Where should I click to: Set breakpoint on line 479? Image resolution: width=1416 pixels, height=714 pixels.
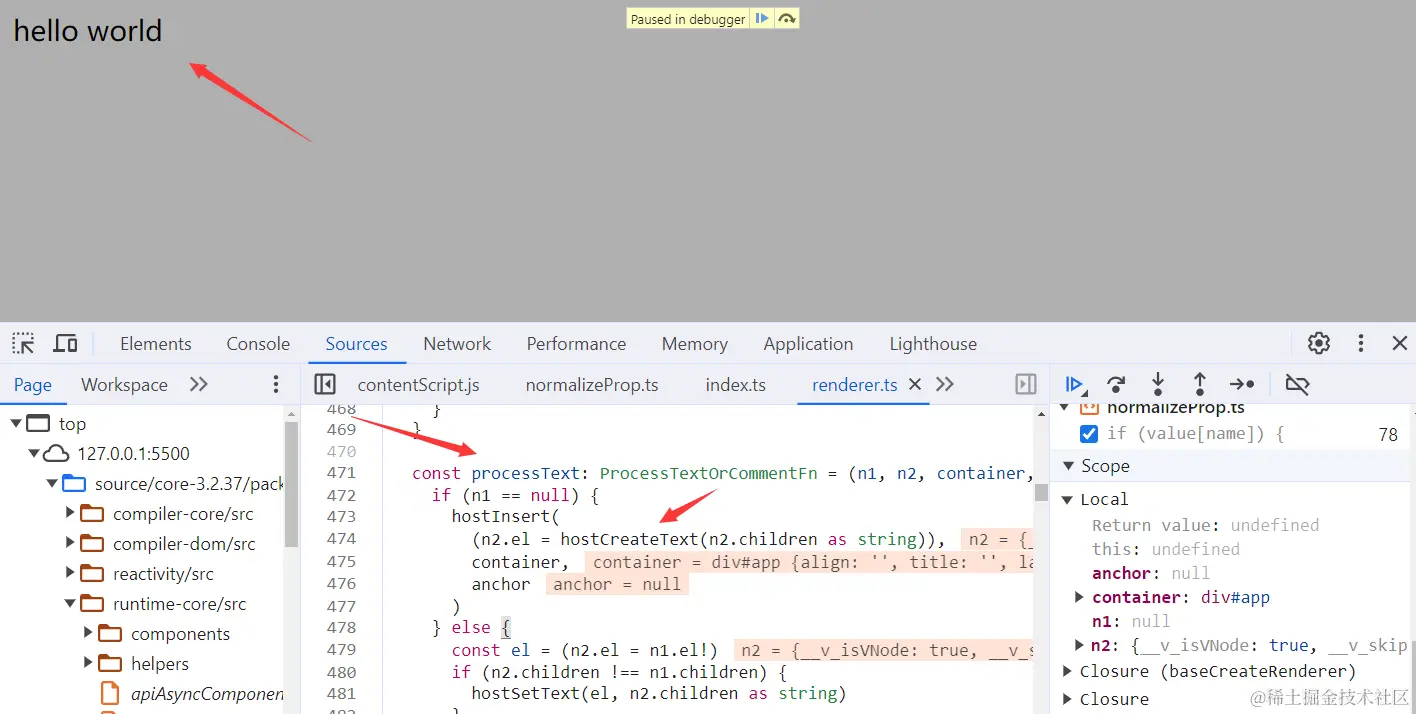pos(341,650)
